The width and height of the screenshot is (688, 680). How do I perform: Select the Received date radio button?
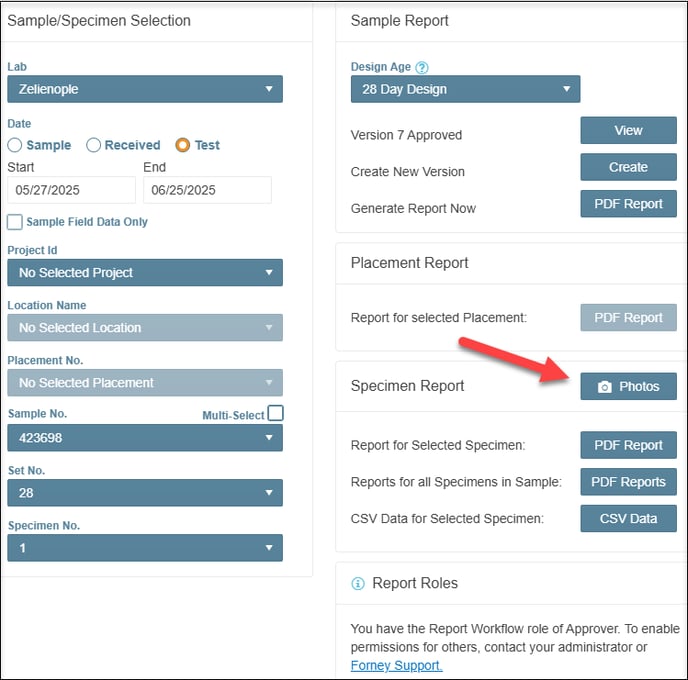[x=93, y=145]
